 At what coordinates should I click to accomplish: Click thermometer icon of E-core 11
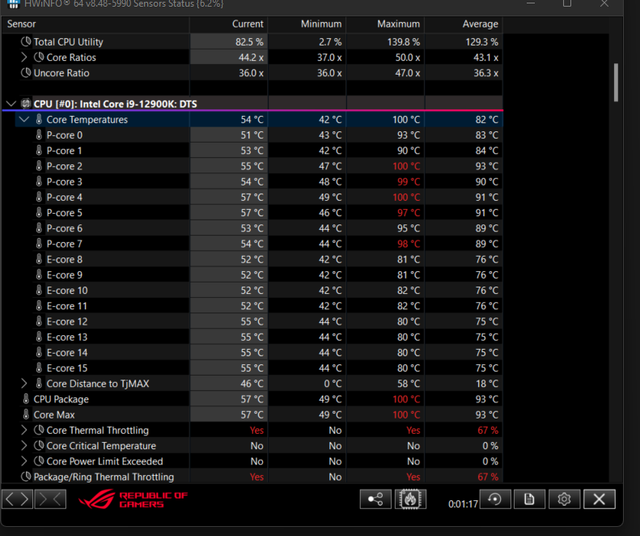[39, 306]
